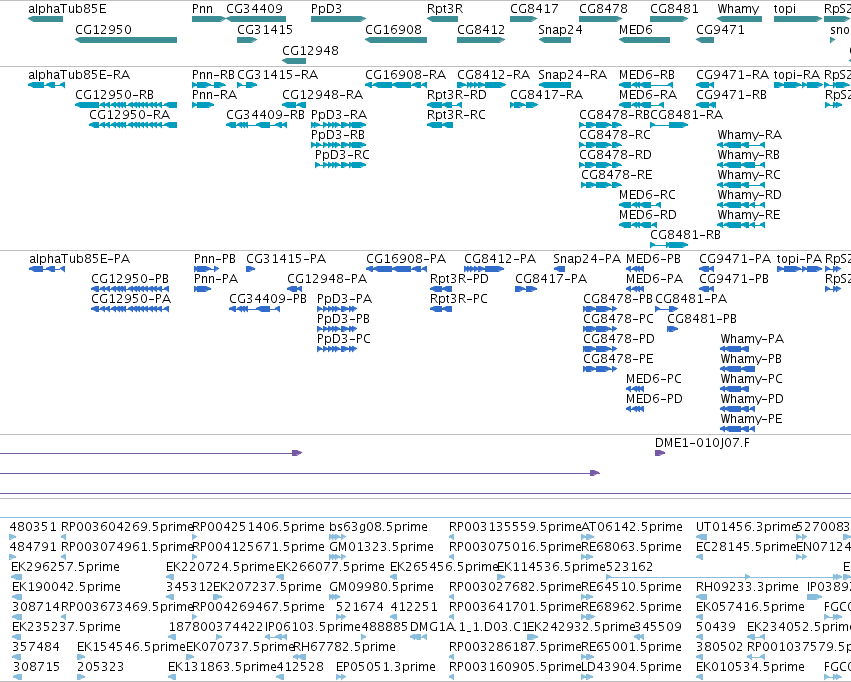Click the CG34409 gene label
The width and height of the screenshot is (851, 682).
point(255,9)
